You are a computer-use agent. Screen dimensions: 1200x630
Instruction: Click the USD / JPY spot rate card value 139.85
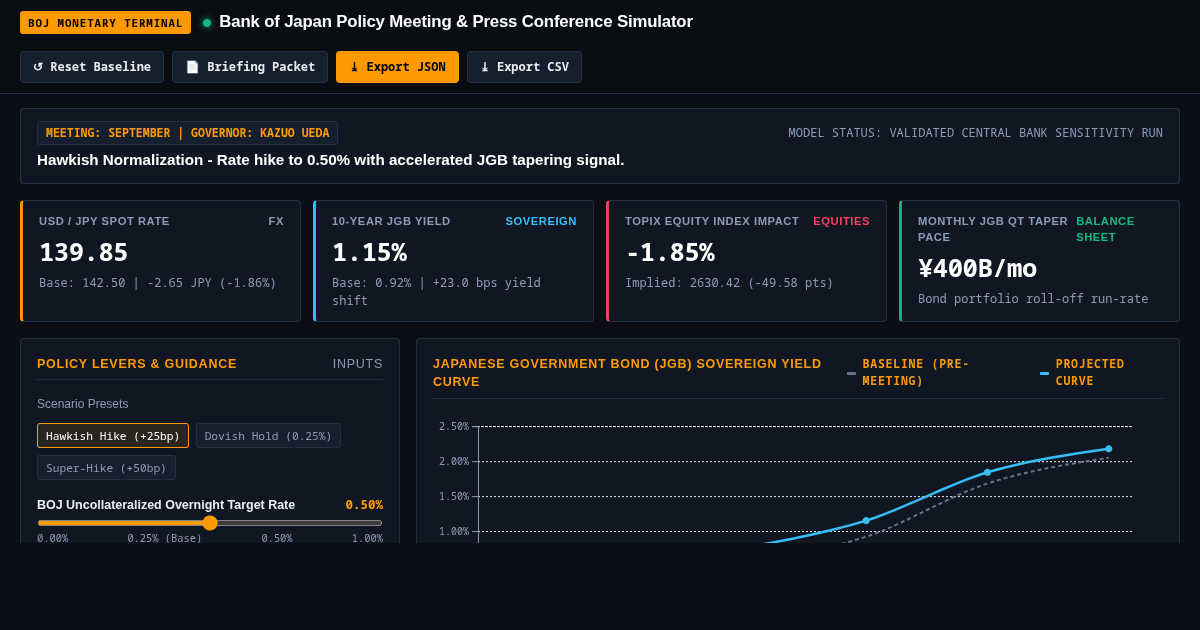(84, 252)
